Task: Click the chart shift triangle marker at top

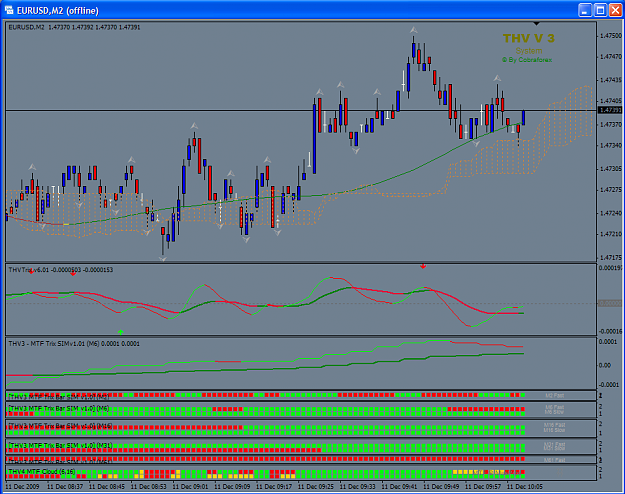Action: pos(537,24)
